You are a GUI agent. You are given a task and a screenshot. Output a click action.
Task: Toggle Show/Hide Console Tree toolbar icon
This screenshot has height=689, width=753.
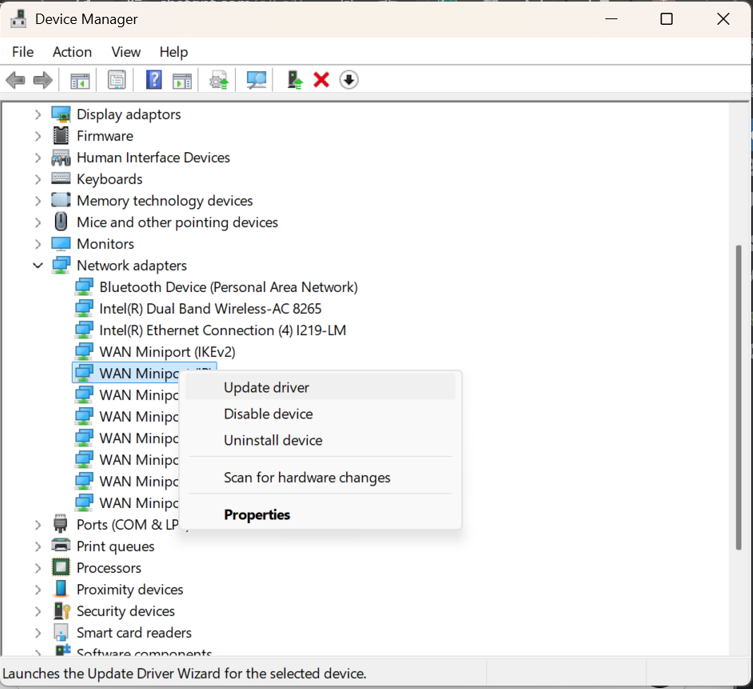click(80, 80)
